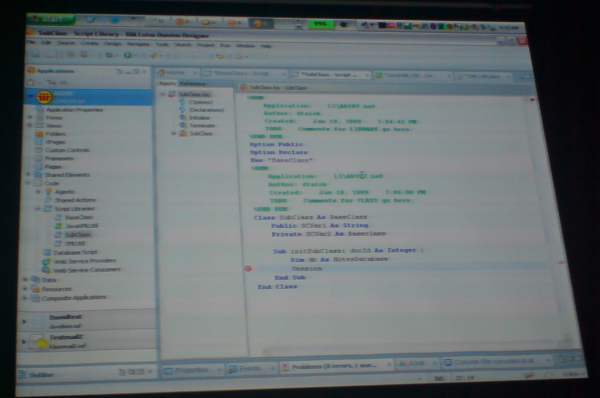Image resolution: width=600 pixels, height=398 pixels.
Task: Click the green 99% battery indicator
Action: point(320,24)
